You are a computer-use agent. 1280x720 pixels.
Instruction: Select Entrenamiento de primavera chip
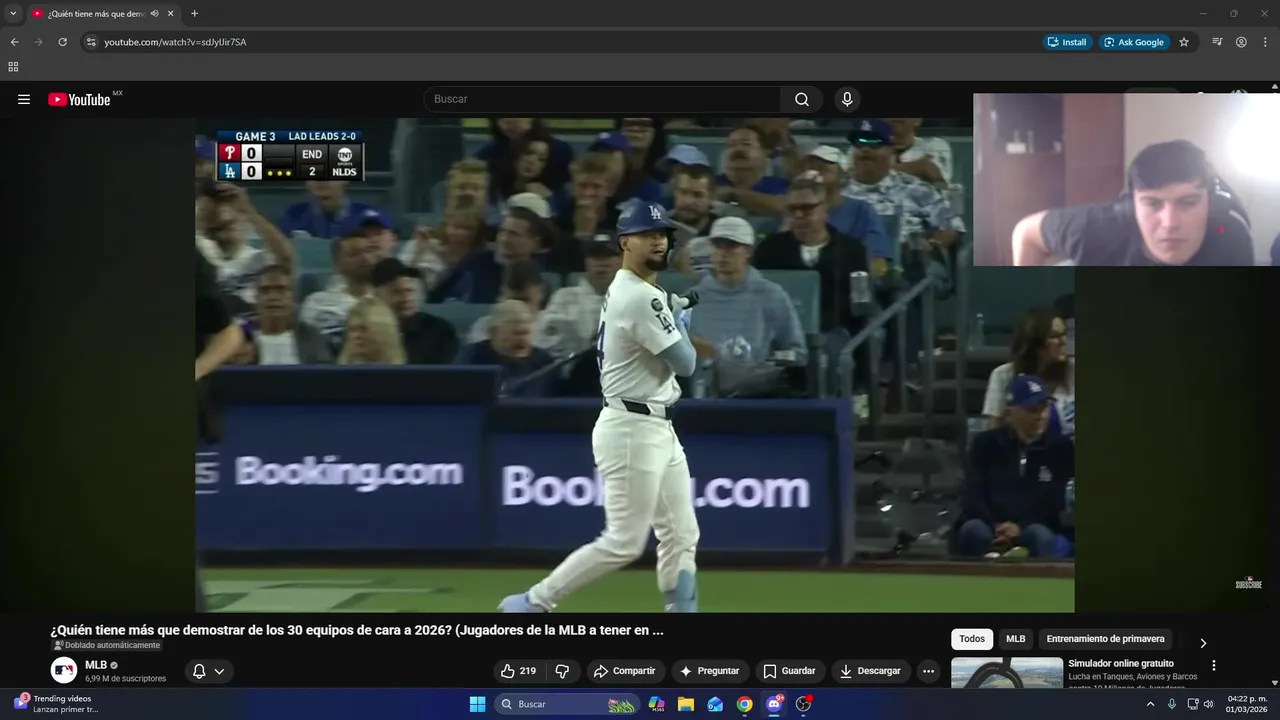coord(1106,639)
